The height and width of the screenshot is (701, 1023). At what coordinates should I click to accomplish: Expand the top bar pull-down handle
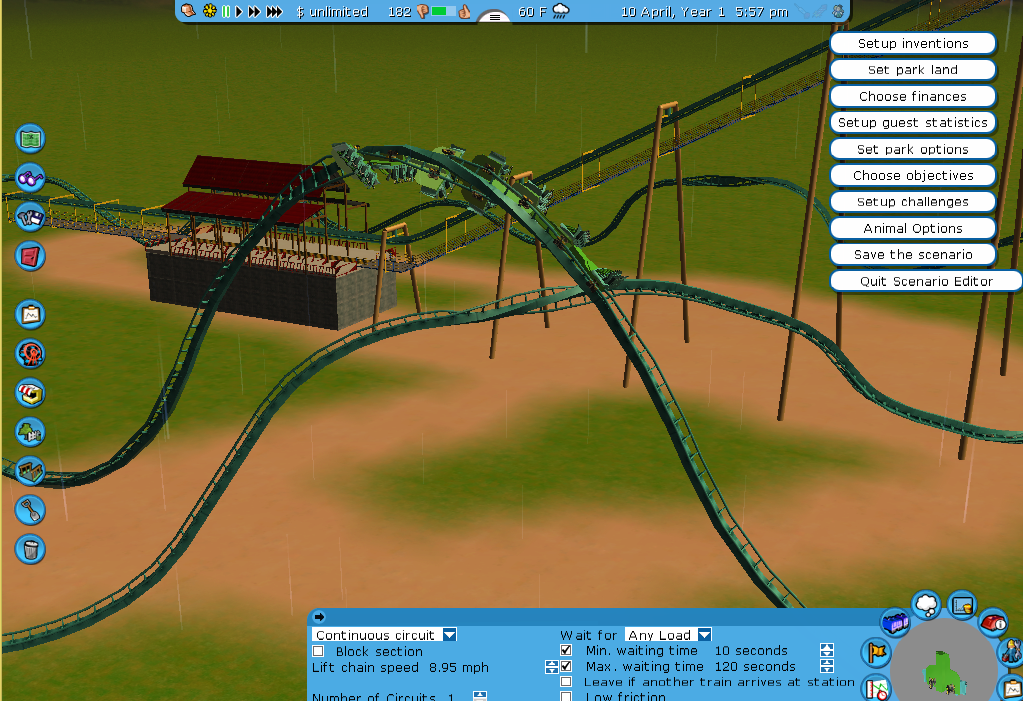coord(494,17)
